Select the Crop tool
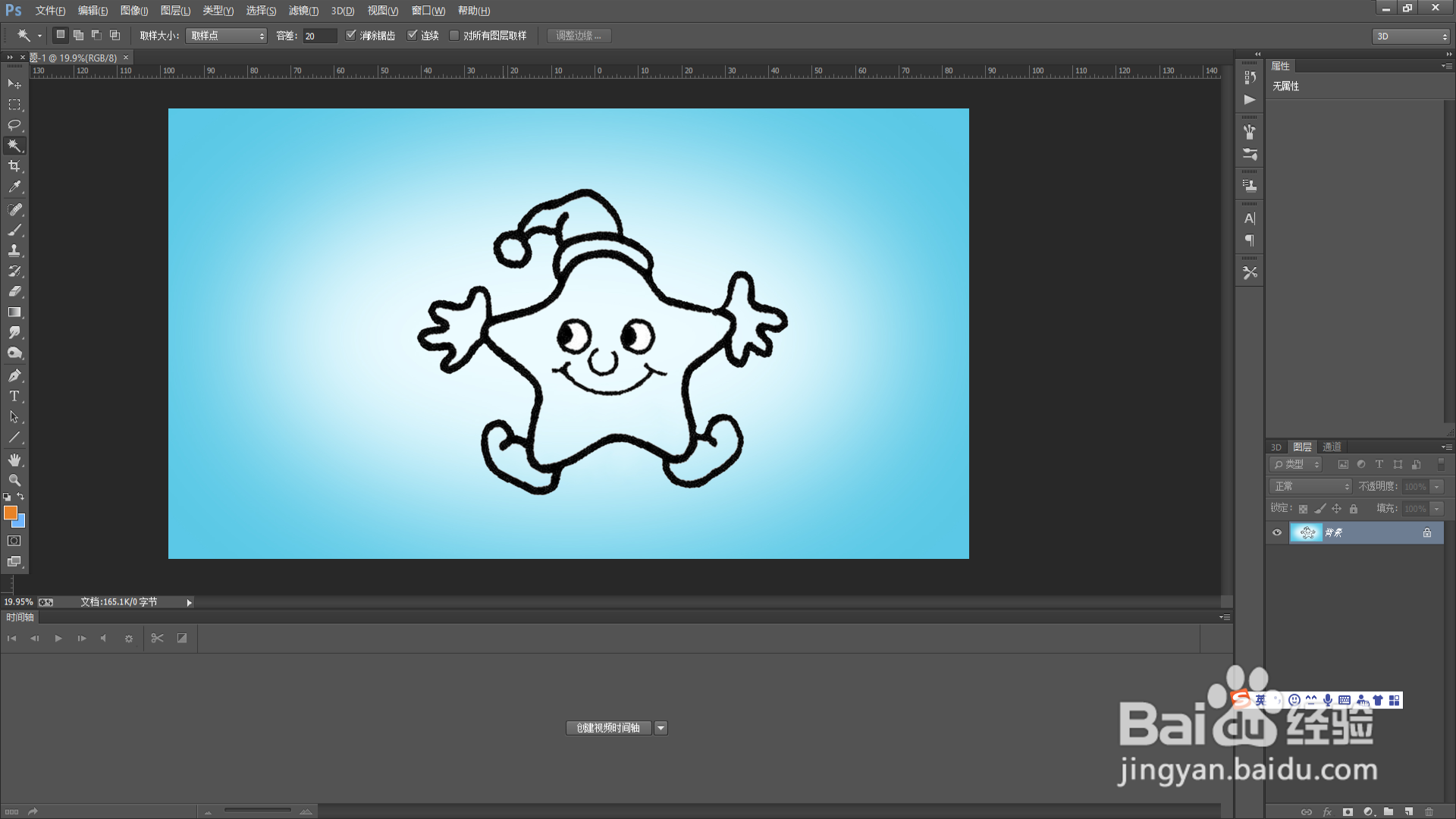Screen dimensions: 1456x819 click(x=14, y=166)
